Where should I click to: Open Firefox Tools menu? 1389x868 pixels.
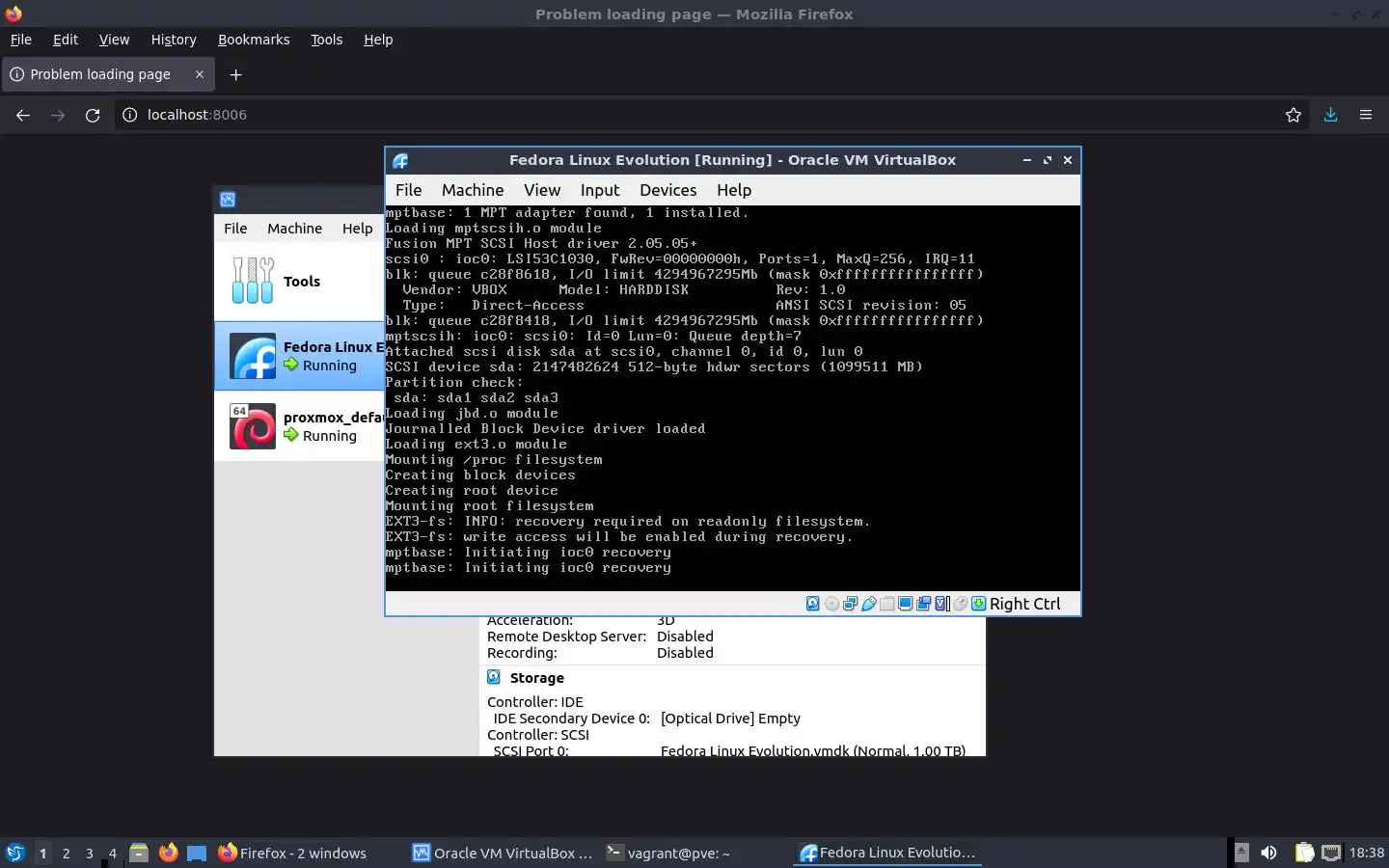click(327, 40)
